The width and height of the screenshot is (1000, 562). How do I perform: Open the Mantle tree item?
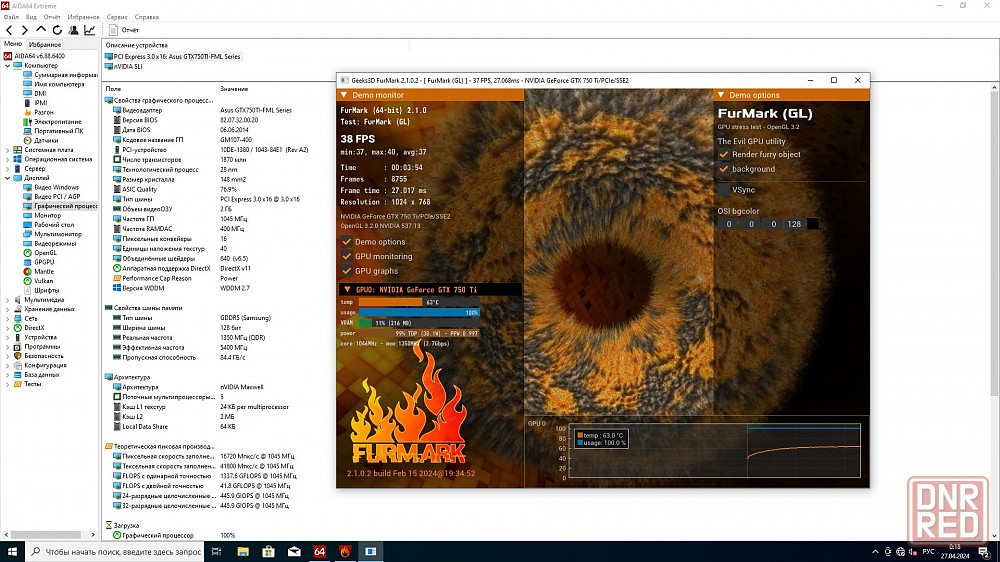click(38, 271)
